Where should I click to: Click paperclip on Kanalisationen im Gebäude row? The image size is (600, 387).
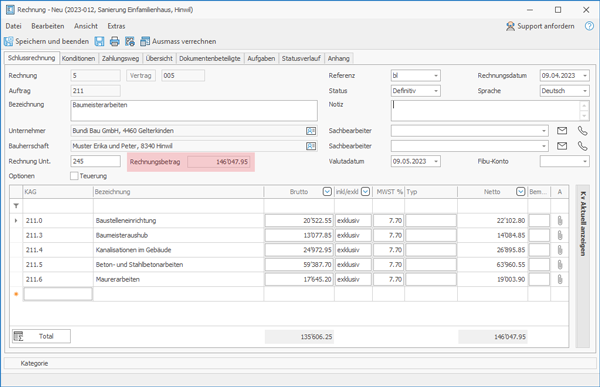(x=560, y=250)
